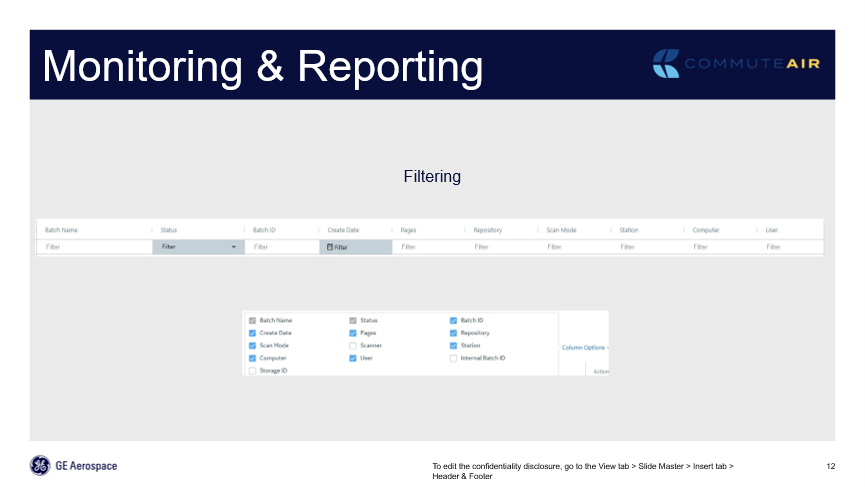The height and width of the screenshot is (487, 865).
Task: Select the Station column filter field
Action: tap(645, 247)
